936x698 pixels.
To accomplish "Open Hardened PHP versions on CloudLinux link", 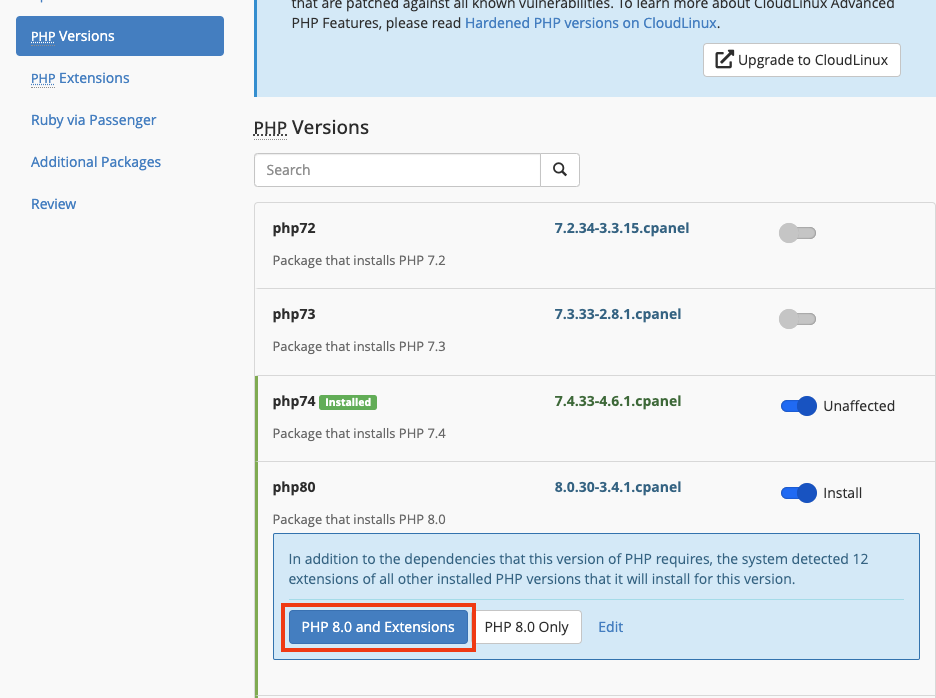I will tap(591, 22).
